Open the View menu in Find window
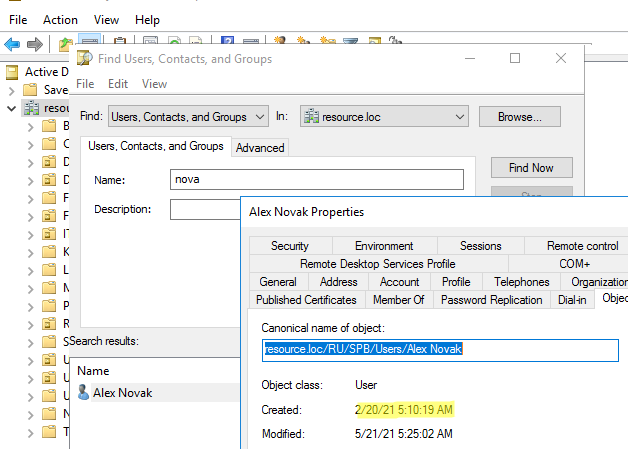Image resolution: width=628 pixels, height=449 pixels. click(154, 84)
